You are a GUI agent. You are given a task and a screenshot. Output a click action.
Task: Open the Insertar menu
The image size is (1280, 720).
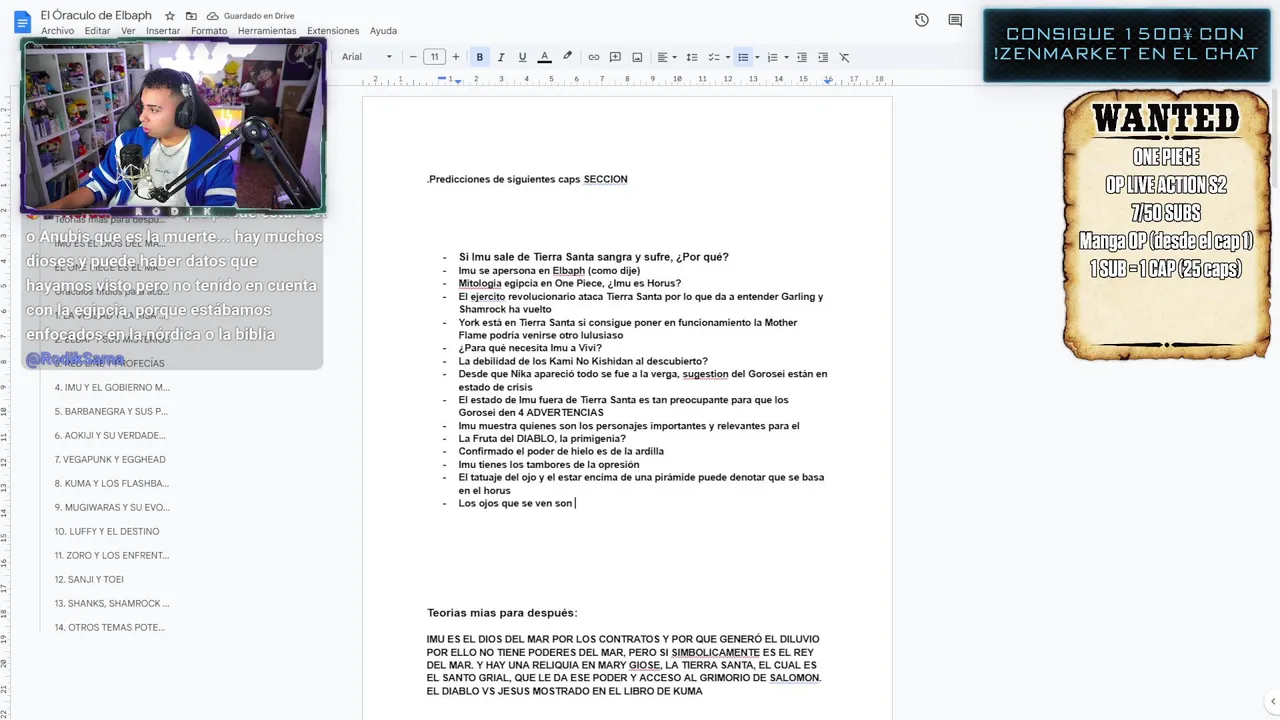163,31
